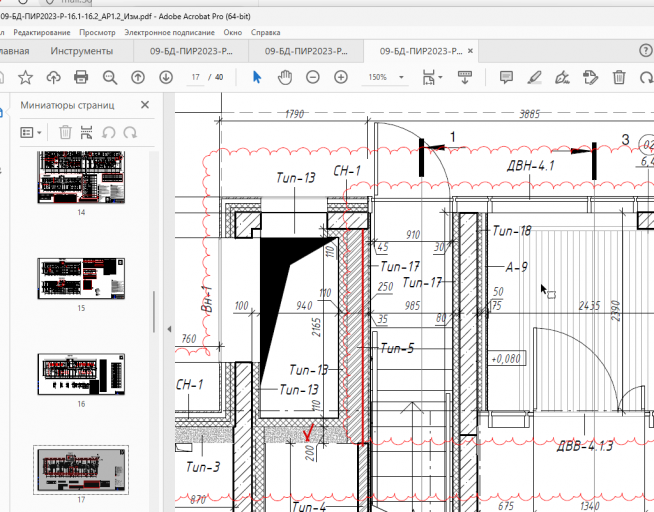The image size is (654, 512).
Task: Open the Просмотр menu
Action: click(97, 33)
